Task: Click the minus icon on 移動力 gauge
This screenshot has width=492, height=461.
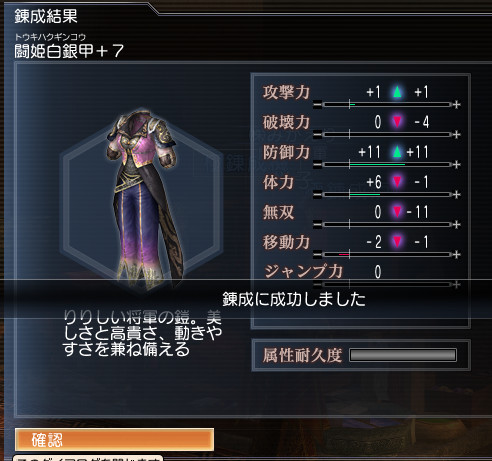Action: [318, 255]
